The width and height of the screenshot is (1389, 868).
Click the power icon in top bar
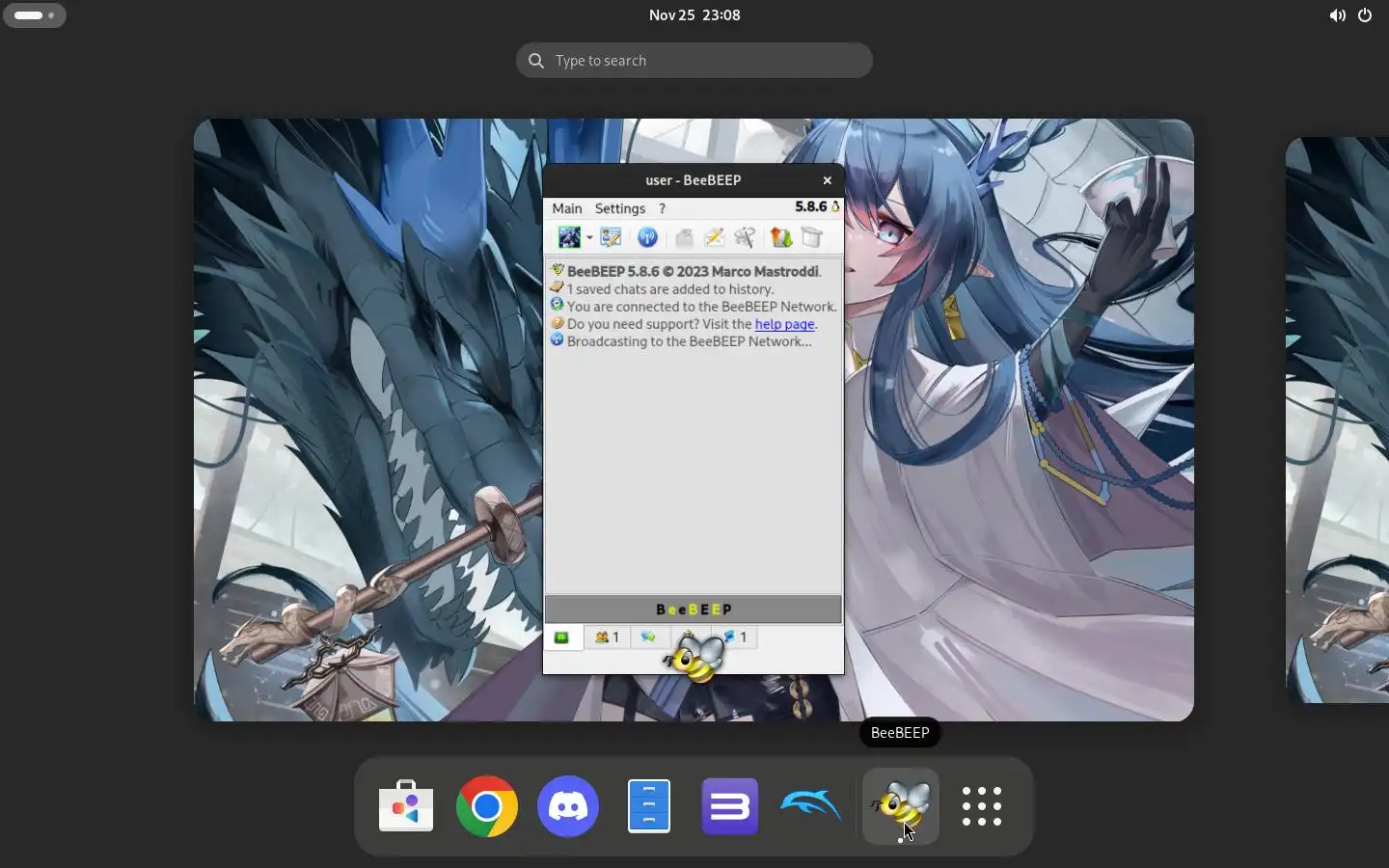(1365, 15)
